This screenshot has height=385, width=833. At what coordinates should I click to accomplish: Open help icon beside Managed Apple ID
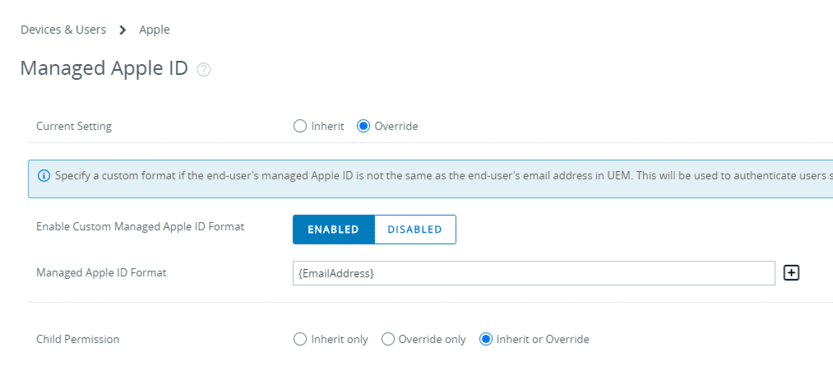point(203,70)
